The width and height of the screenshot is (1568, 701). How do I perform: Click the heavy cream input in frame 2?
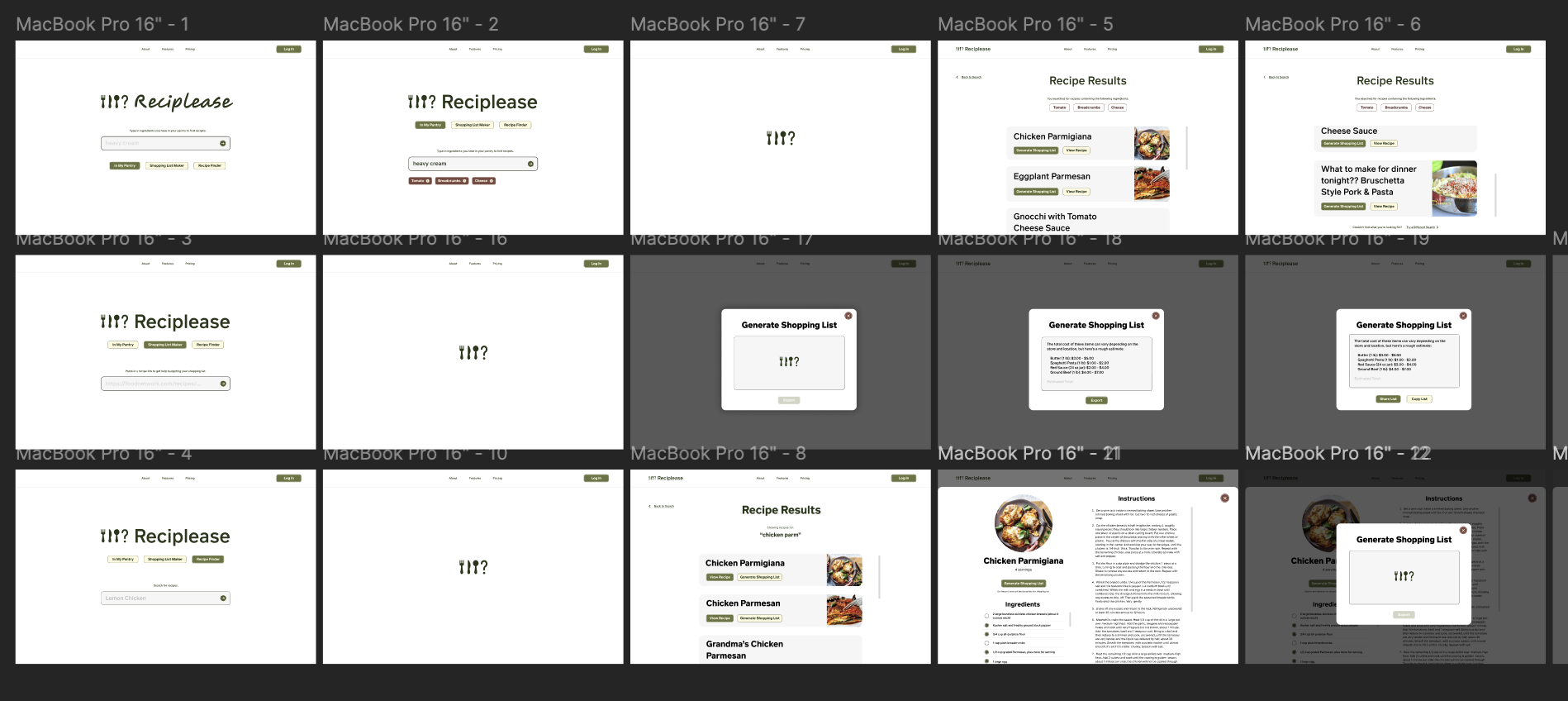click(473, 164)
